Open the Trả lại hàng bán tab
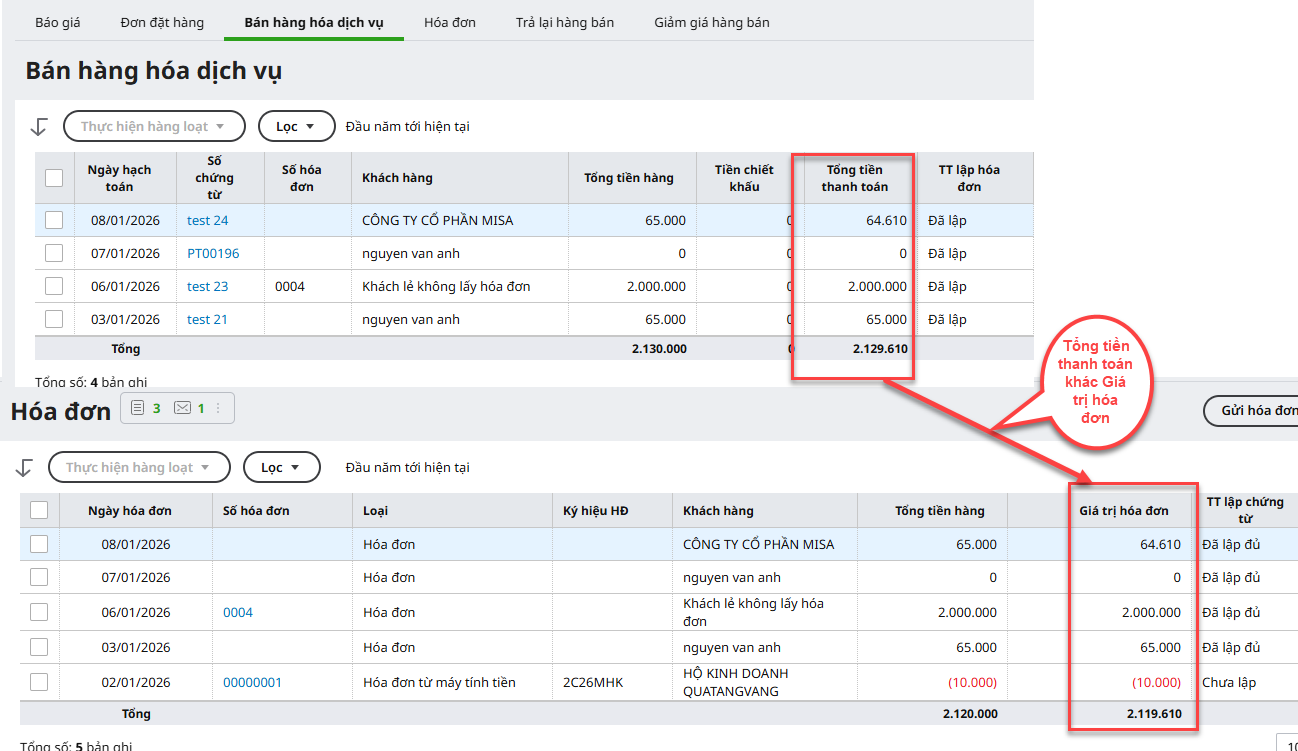1298x751 pixels. pos(565,22)
